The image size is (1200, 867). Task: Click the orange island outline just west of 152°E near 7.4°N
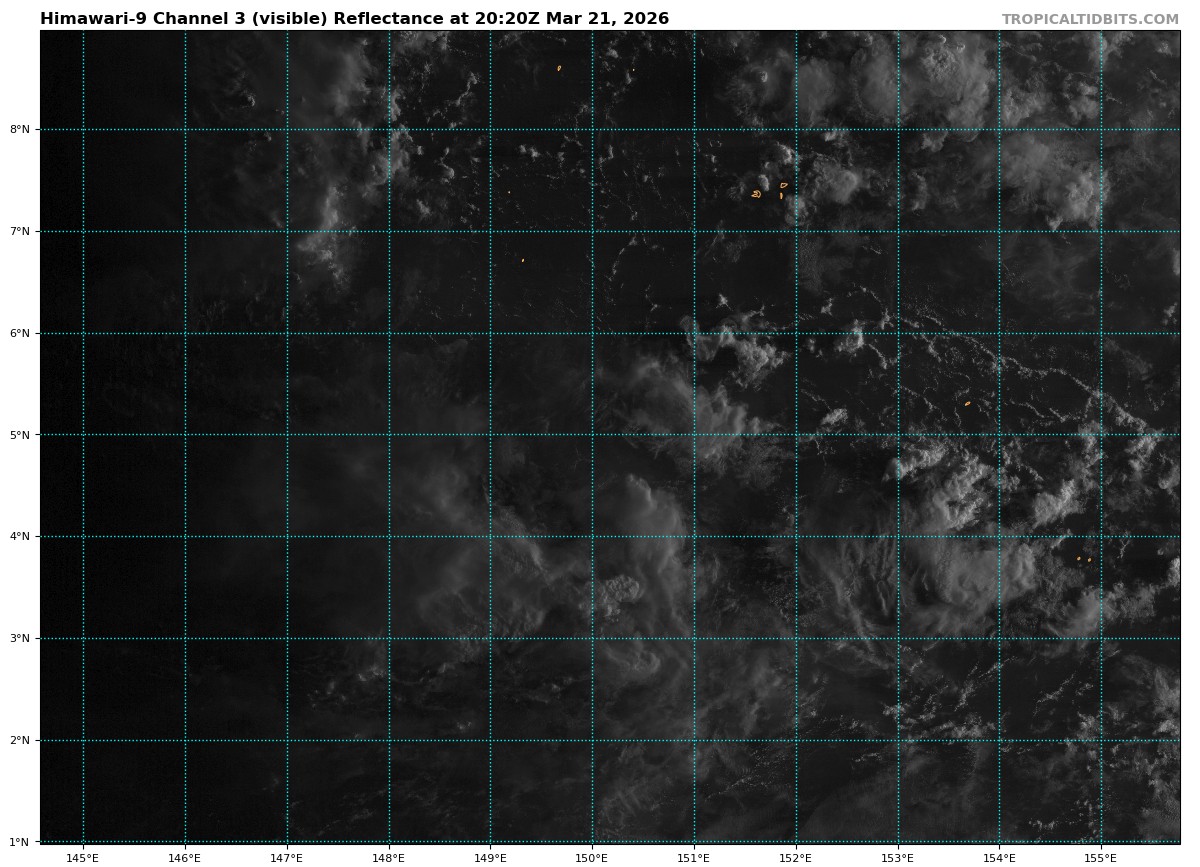click(x=757, y=193)
